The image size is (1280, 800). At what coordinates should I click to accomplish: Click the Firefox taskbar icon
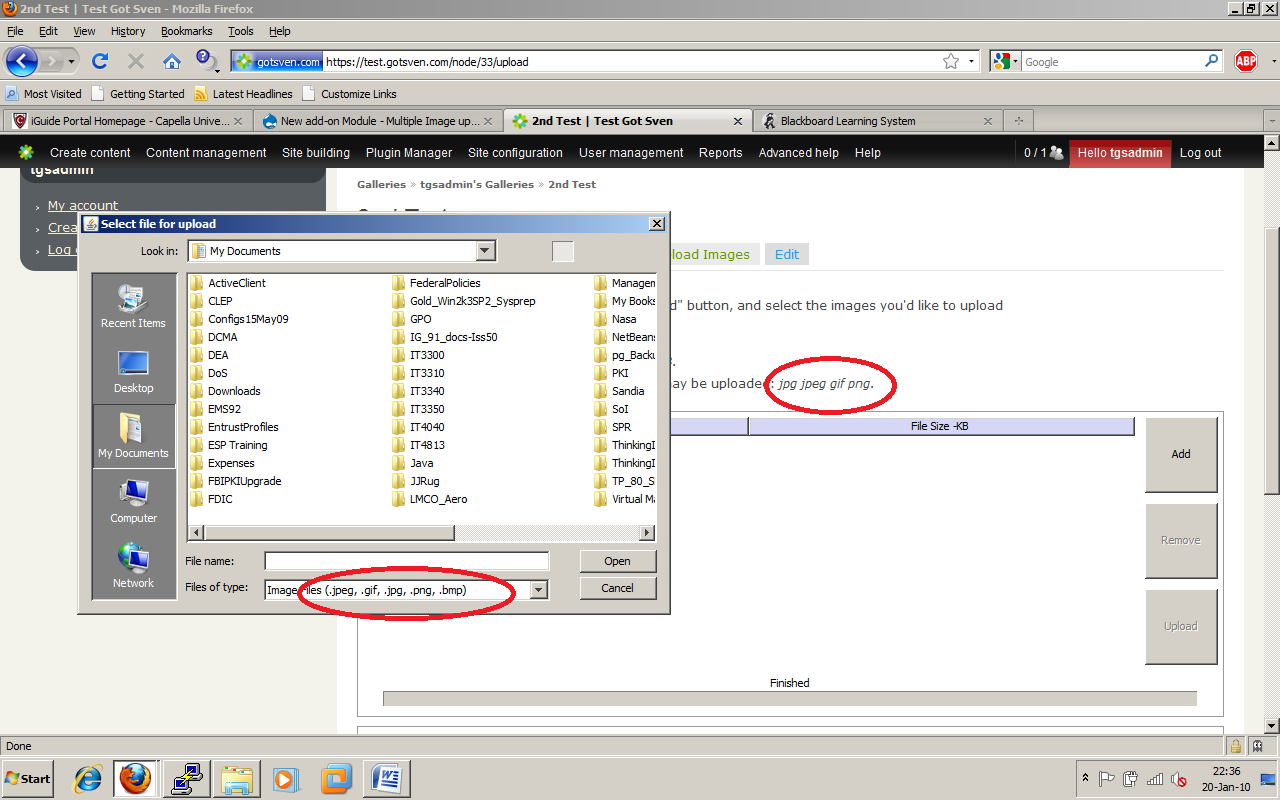[134, 778]
